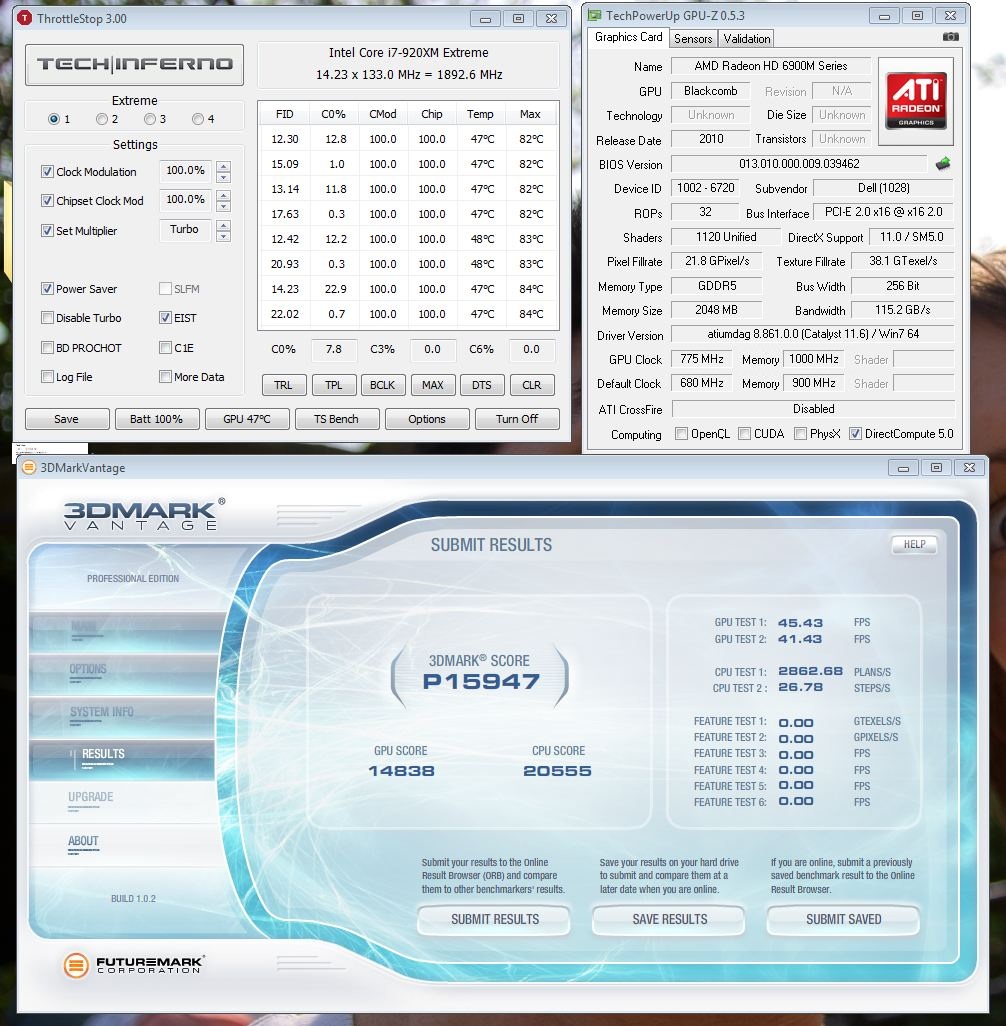Click the Batt 100% button
The image size is (1006, 1026).
tap(156, 419)
